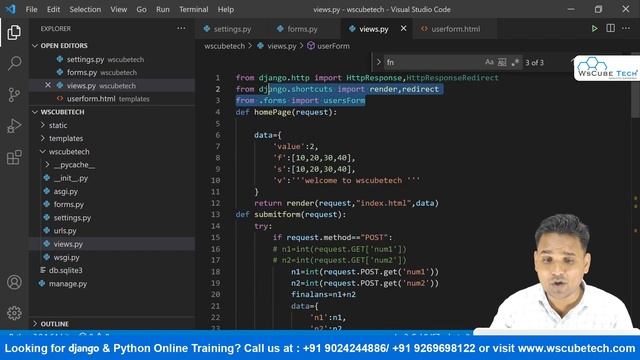Open settings.py in wscubetech folder tree
The height and width of the screenshot is (360, 640).
[x=72, y=218]
